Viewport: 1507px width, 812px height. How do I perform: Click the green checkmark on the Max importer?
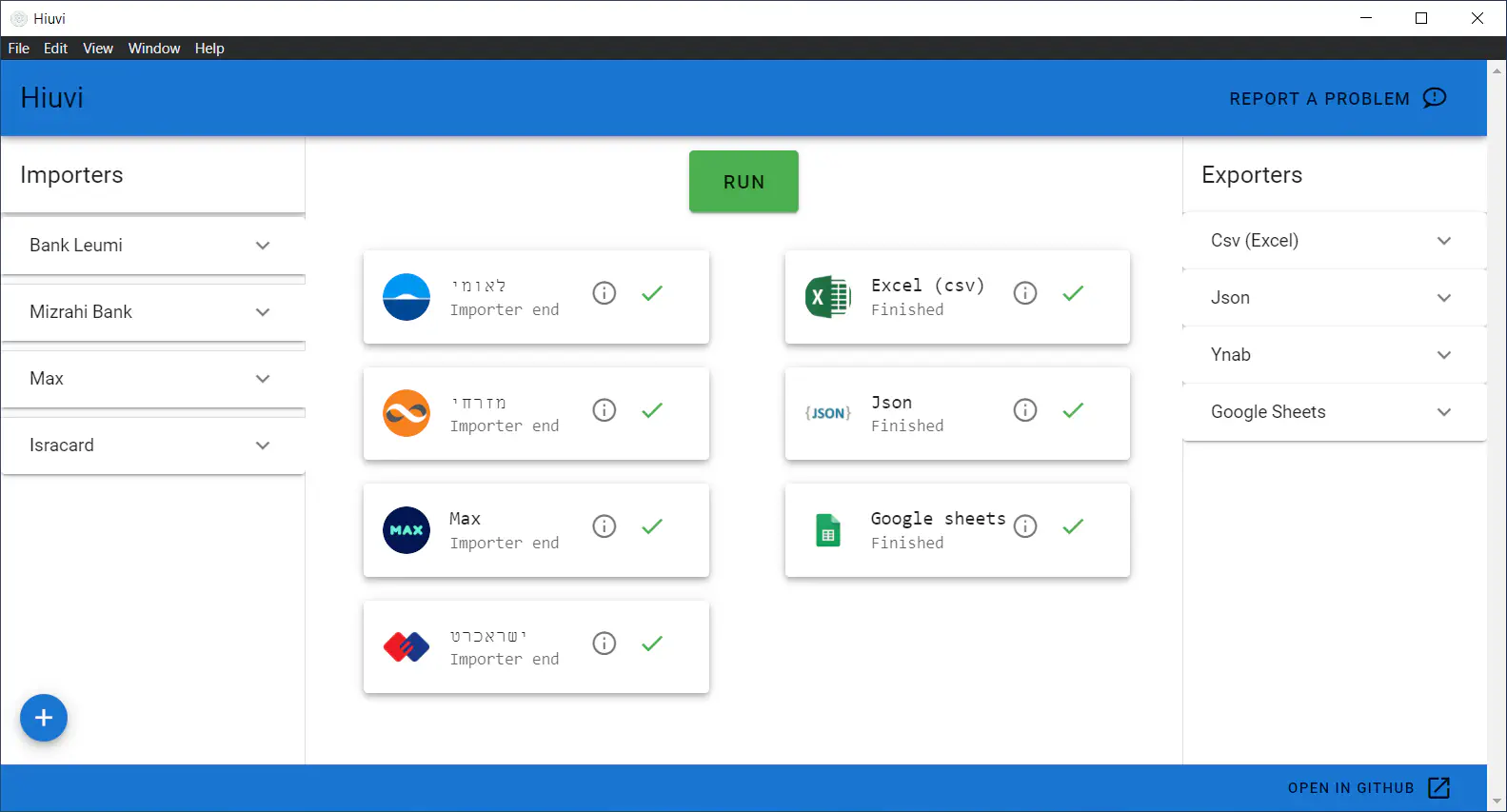(652, 526)
